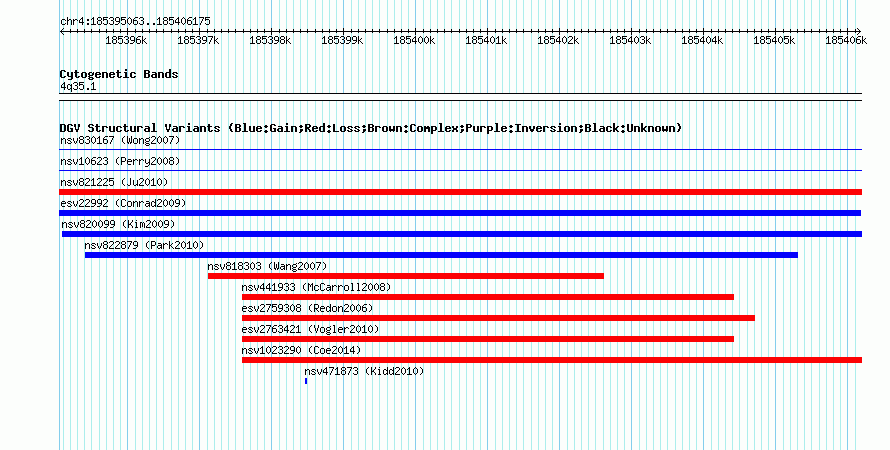Select the nsv10623 (Perry2008) label
Screen dimensions: 890x450
point(120,161)
